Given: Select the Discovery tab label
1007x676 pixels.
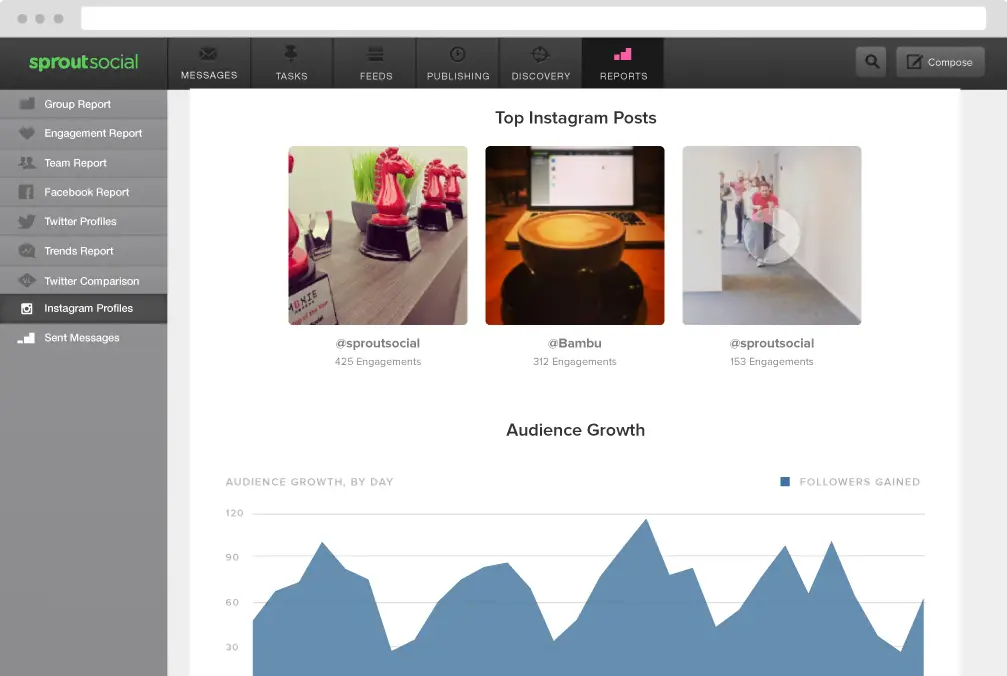Looking at the screenshot, I should (541, 76).
